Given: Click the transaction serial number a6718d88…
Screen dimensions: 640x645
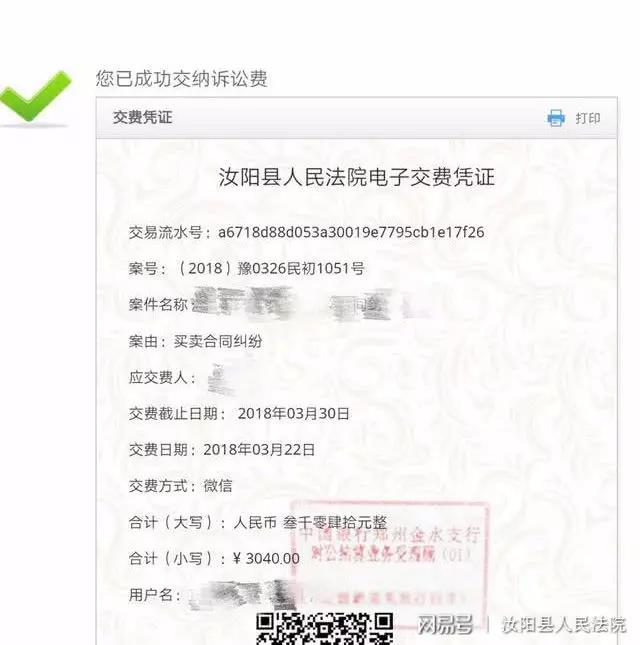Looking at the screenshot, I should click(x=351, y=232).
